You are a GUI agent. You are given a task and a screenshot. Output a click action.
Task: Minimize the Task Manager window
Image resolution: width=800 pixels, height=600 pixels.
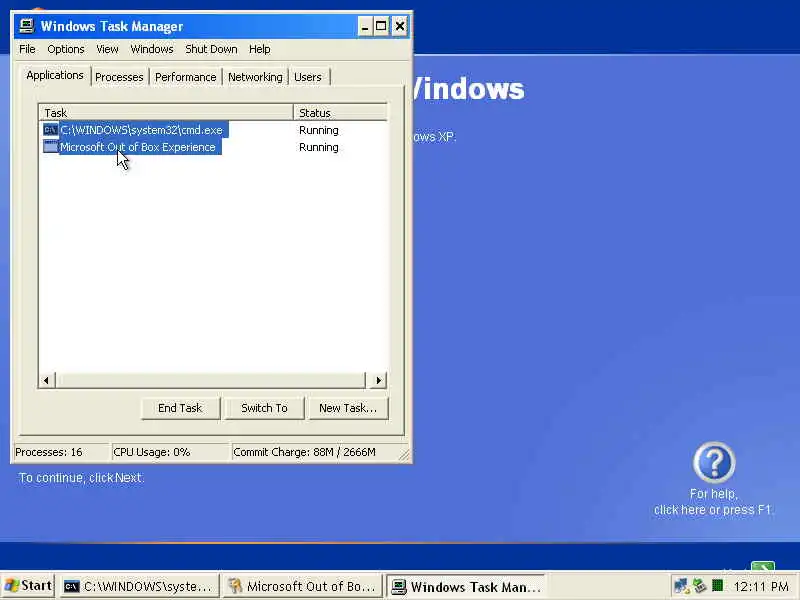364,26
